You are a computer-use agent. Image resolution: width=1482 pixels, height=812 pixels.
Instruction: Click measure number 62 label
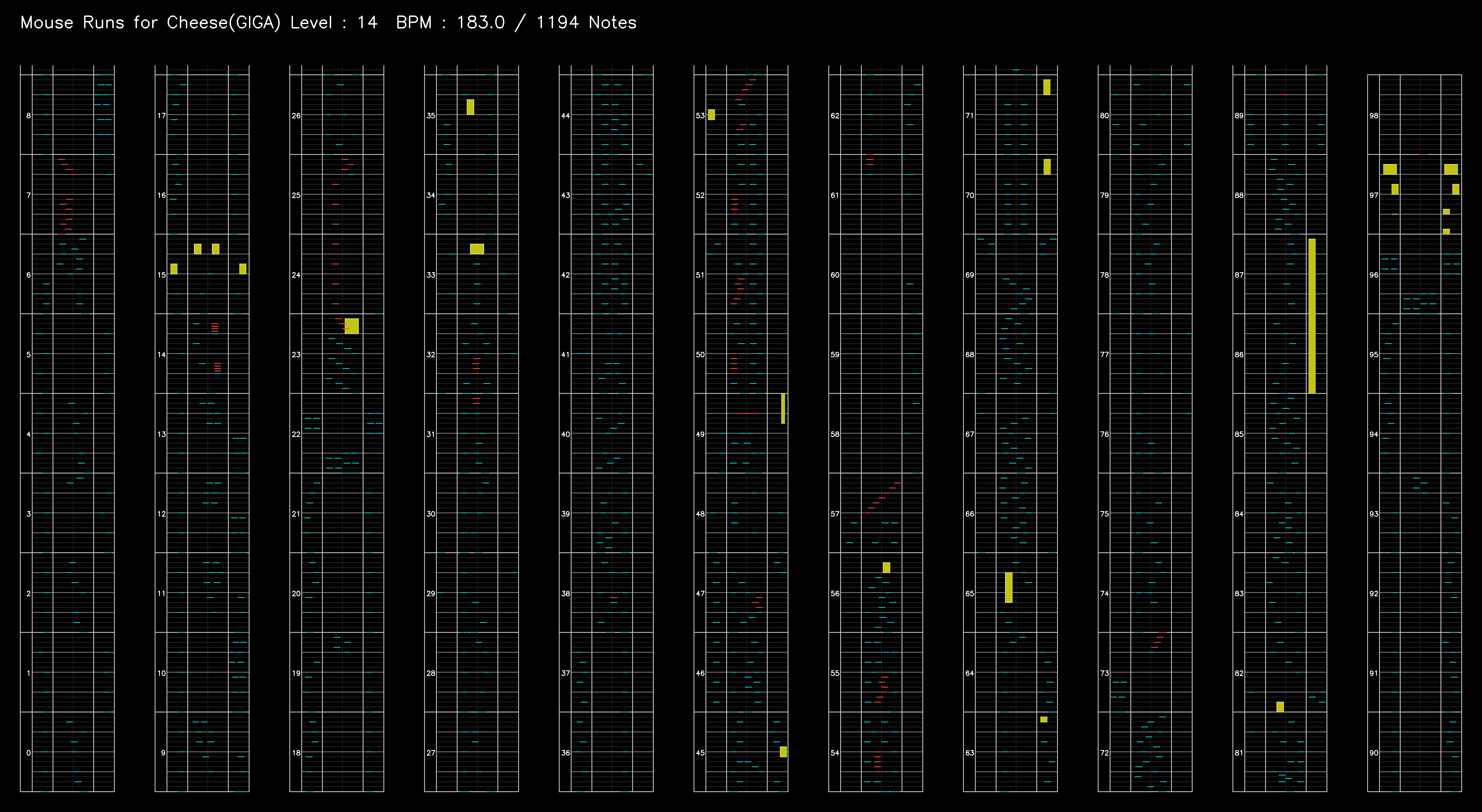835,116
